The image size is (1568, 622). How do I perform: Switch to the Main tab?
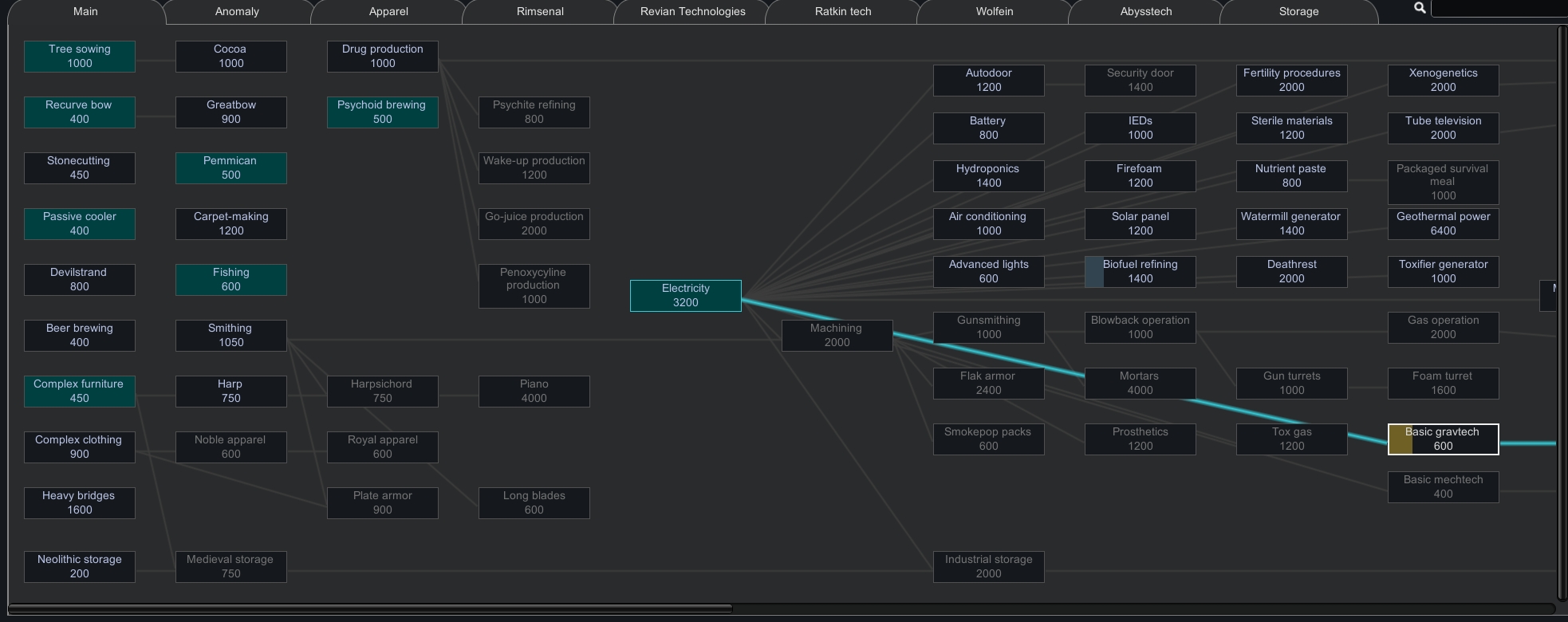coord(85,12)
